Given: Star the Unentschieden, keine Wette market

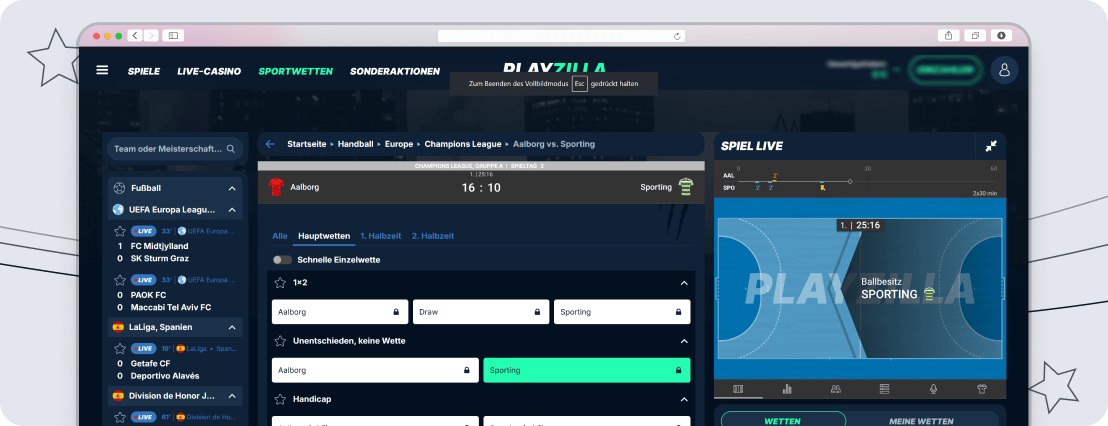Looking at the screenshot, I should [x=280, y=341].
